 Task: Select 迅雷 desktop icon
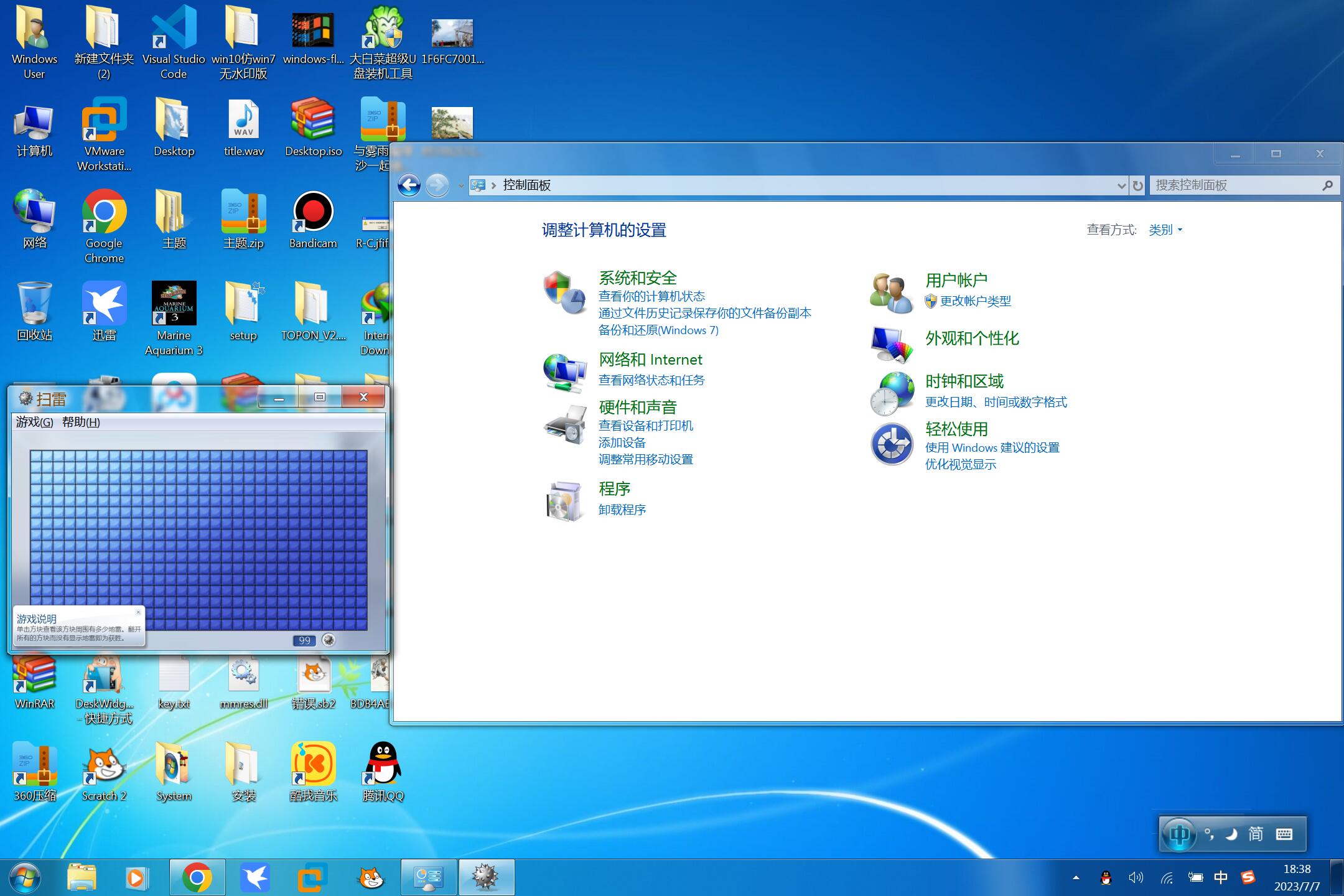coord(104,311)
